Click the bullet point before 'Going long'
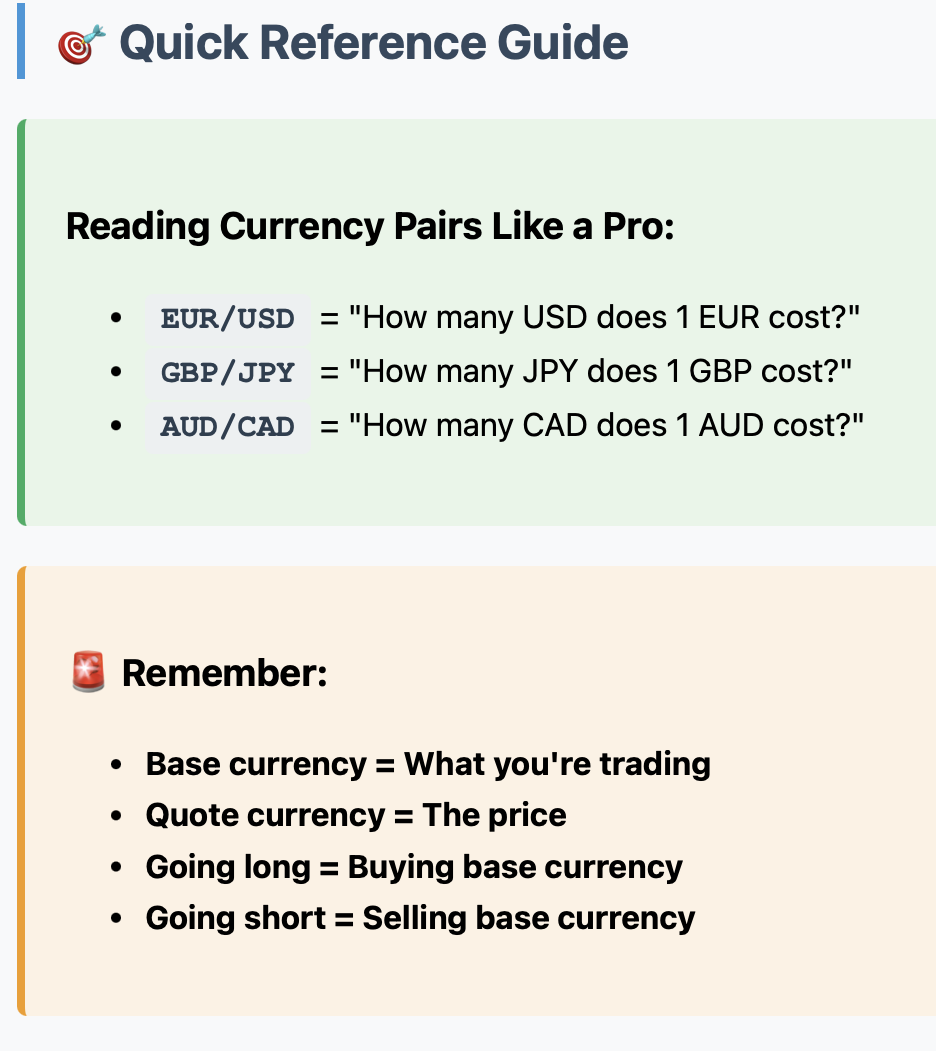Image resolution: width=936 pixels, height=1051 pixels. 117,867
